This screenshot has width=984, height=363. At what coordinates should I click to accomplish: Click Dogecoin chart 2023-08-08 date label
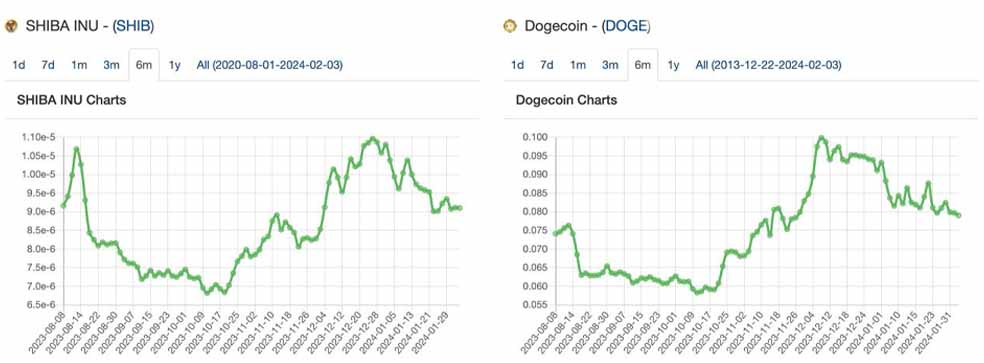click(x=539, y=332)
